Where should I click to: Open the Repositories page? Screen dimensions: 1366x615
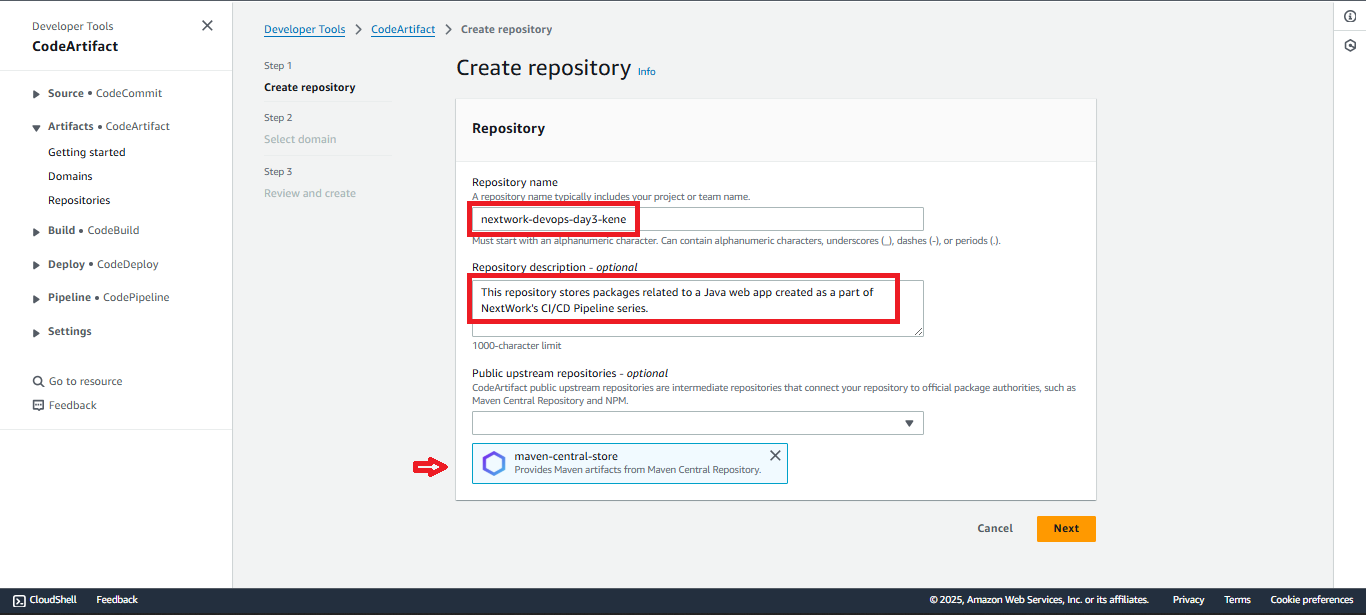pyautogui.click(x=79, y=200)
